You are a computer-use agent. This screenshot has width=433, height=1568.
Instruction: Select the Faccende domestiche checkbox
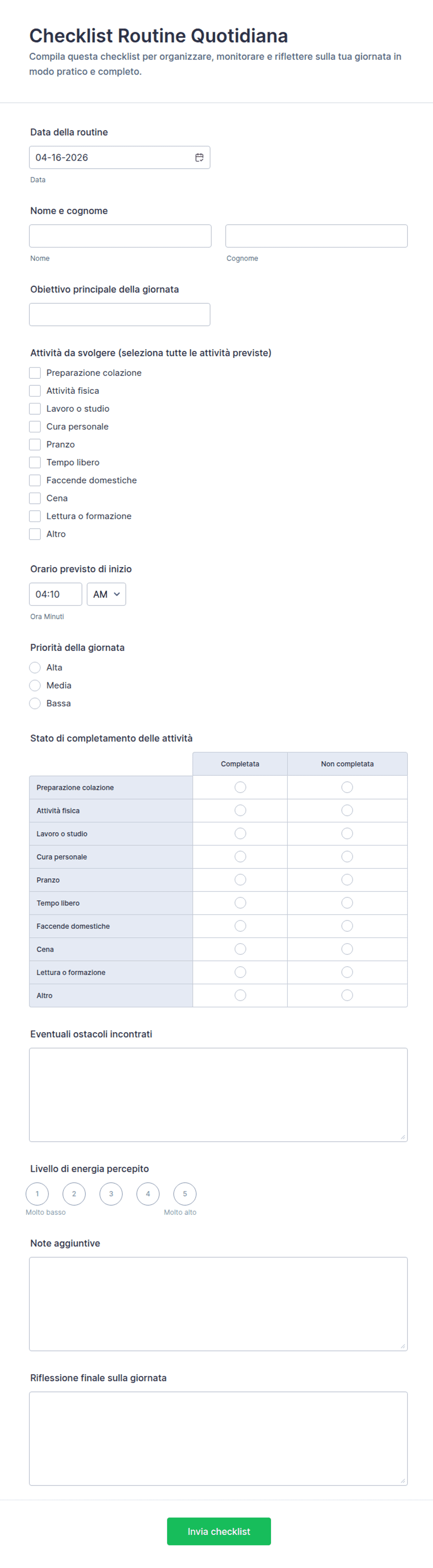(35, 480)
